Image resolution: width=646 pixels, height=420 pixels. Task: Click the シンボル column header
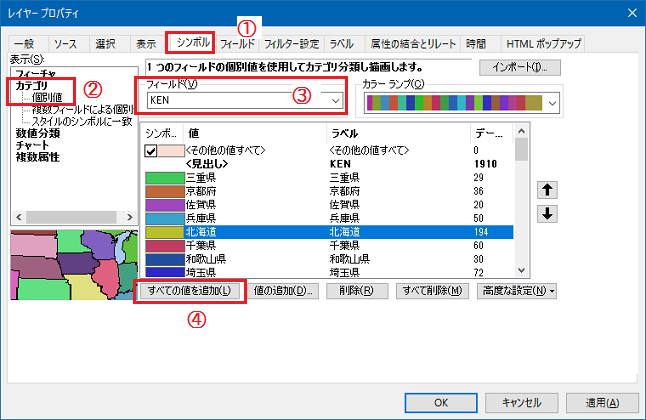162,134
